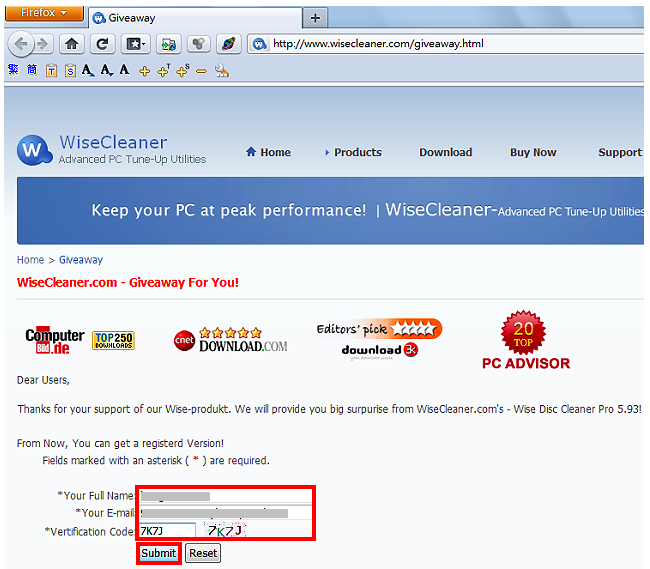Click the plain black A font icon
Screen dimensions: 650x569
[124, 70]
